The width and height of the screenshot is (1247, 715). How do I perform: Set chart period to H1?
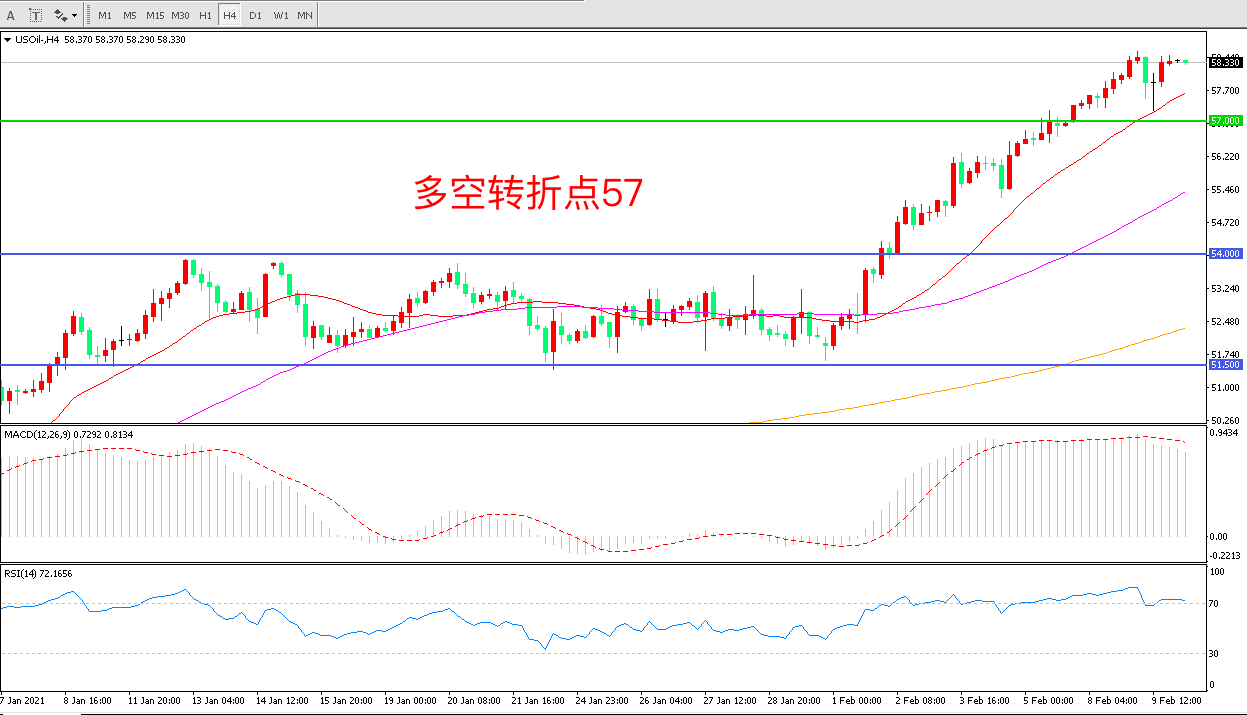(x=205, y=15)
